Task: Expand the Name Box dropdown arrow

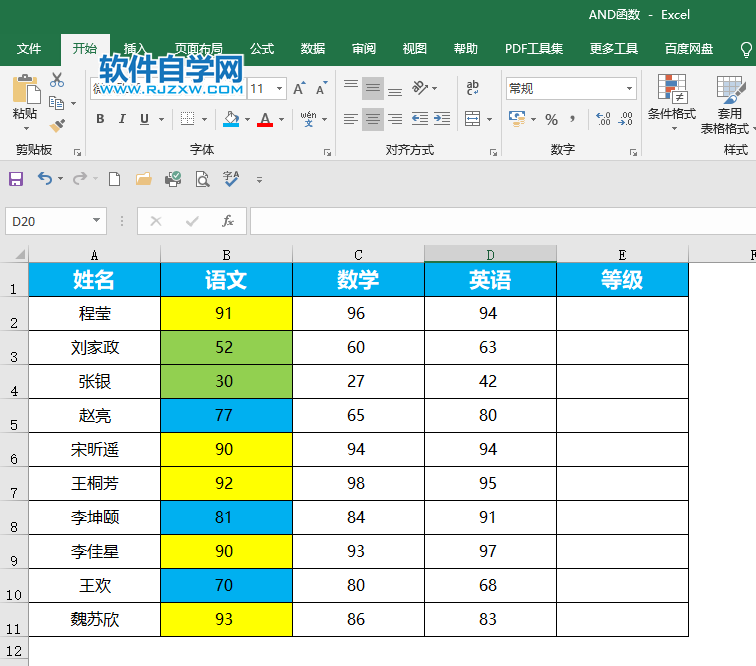Action: coord(97,221)
